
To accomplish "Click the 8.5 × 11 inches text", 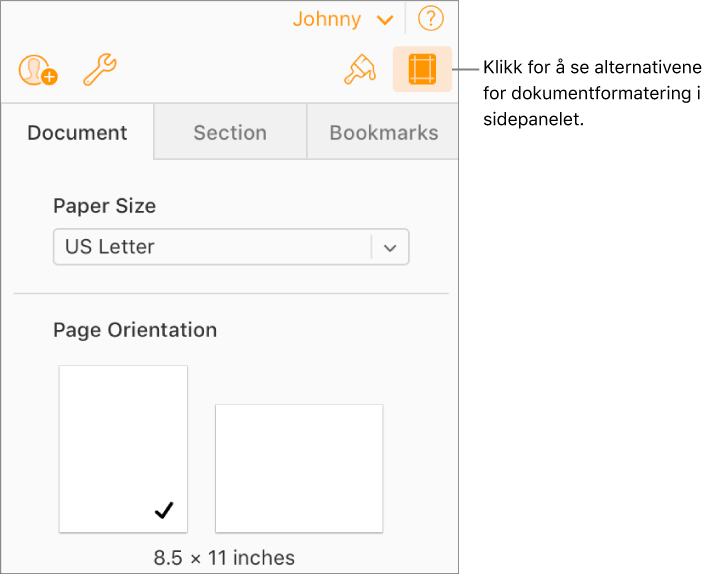I will (224, 558).
